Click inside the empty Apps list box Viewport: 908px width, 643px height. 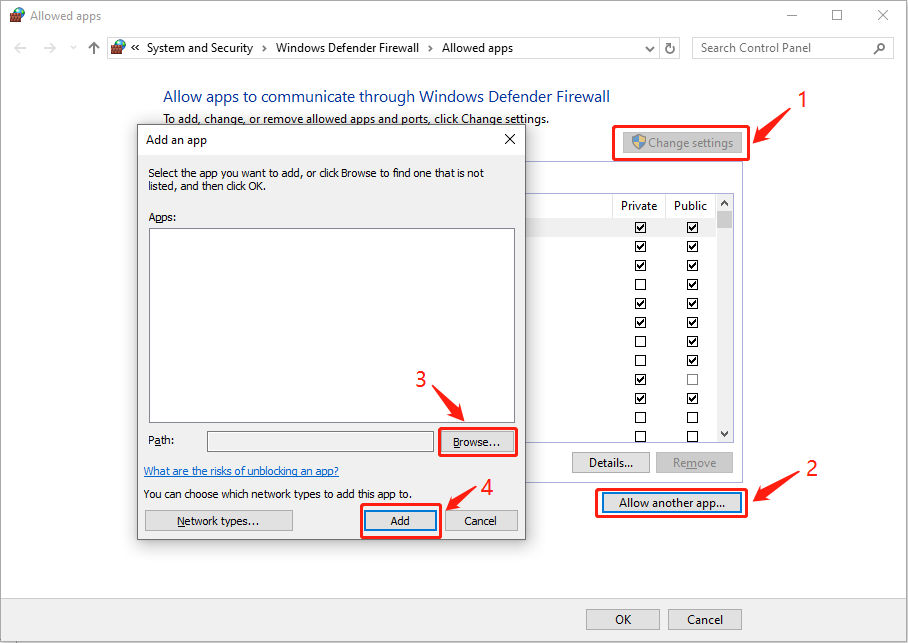click(332, 326)
